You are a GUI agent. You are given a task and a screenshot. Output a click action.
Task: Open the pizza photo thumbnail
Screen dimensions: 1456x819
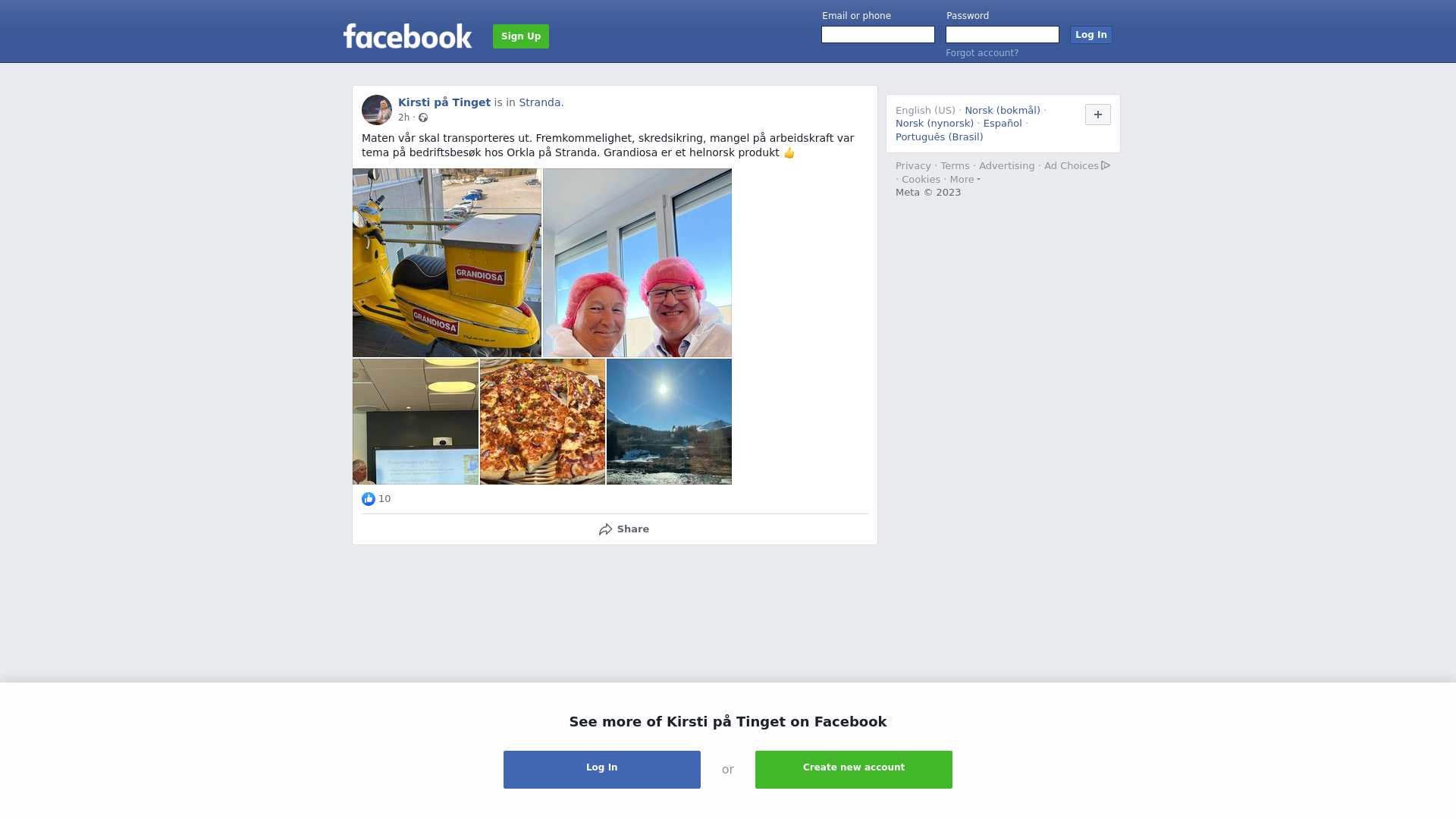coord(542,422)
